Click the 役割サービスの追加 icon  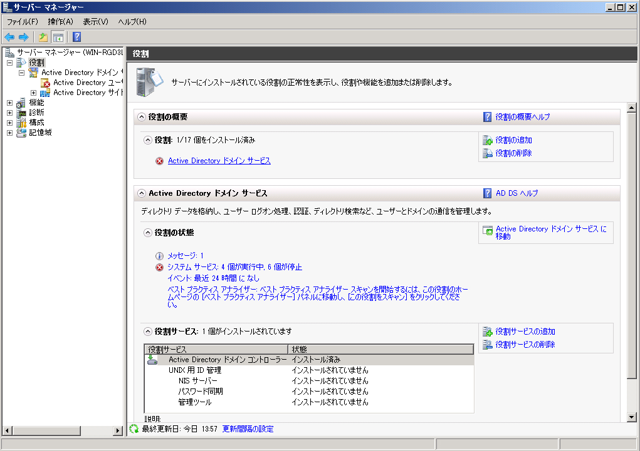(487, 331)
